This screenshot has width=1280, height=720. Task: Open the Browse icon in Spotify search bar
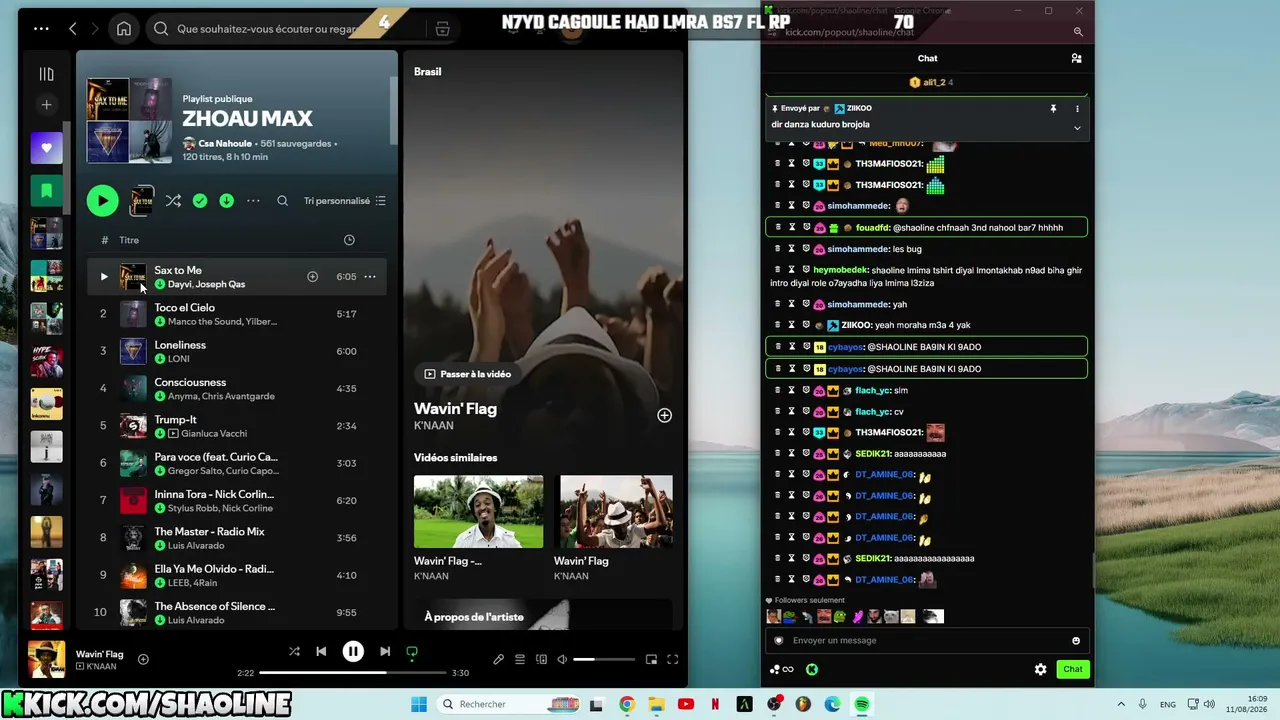tap(442, 29)
